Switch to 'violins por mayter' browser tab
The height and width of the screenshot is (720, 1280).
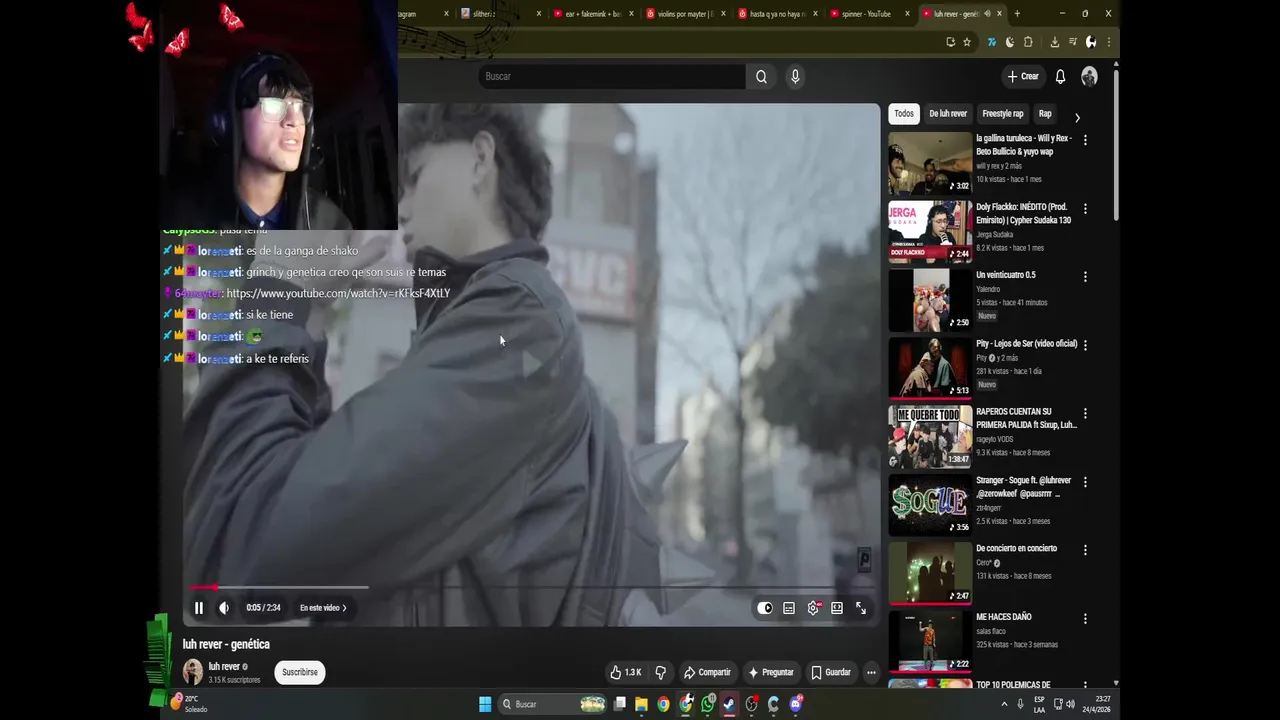coord(685,14)
